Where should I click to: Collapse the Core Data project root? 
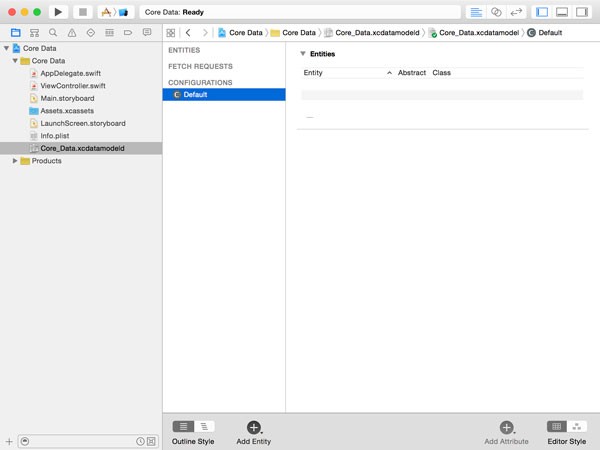click(7, 48)
